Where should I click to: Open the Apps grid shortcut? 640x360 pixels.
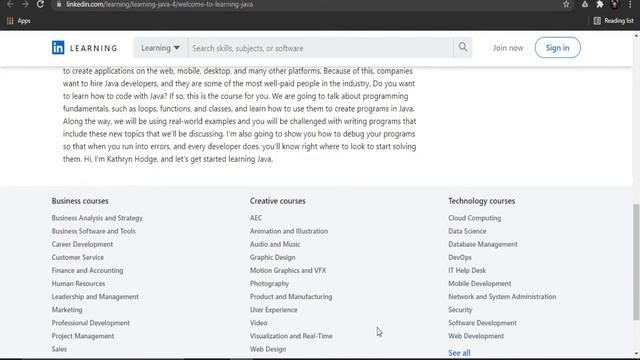click(x=19, y=21)
